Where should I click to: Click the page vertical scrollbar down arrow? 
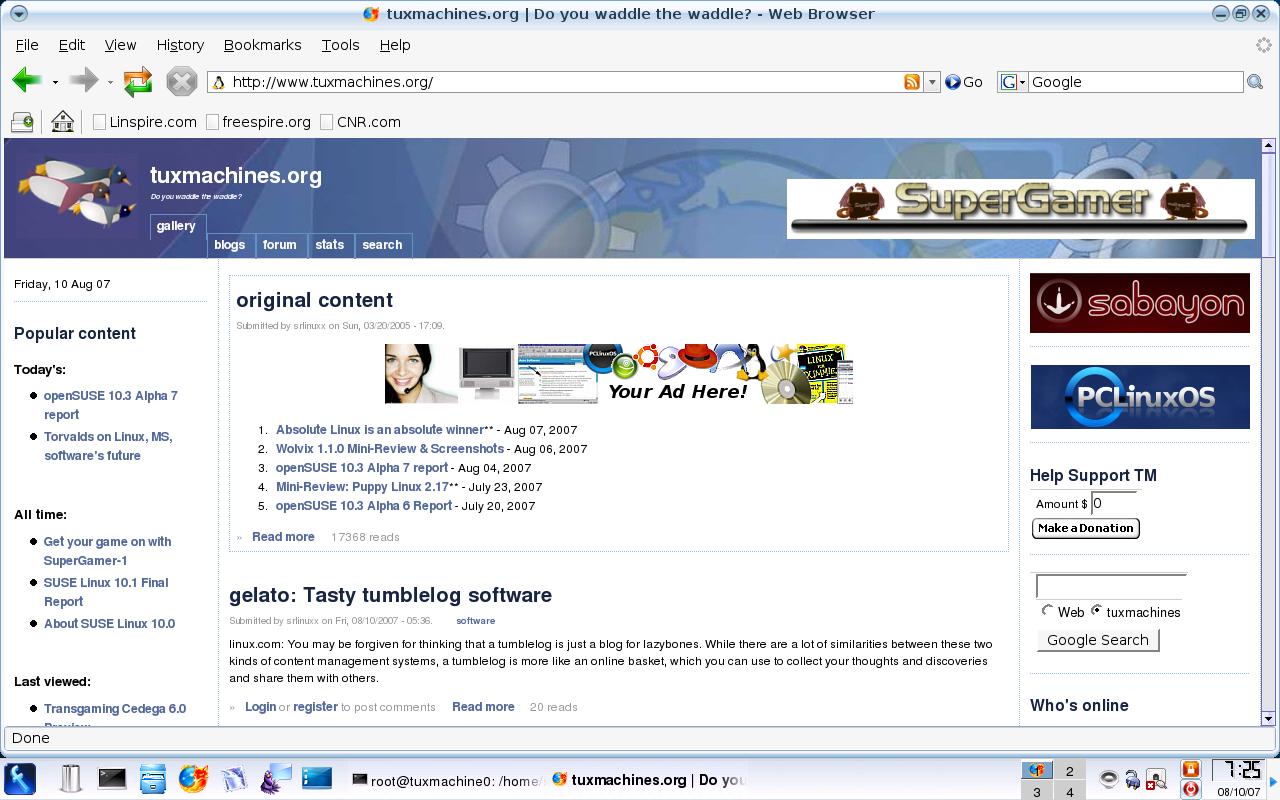click(x=1268, y=718)
